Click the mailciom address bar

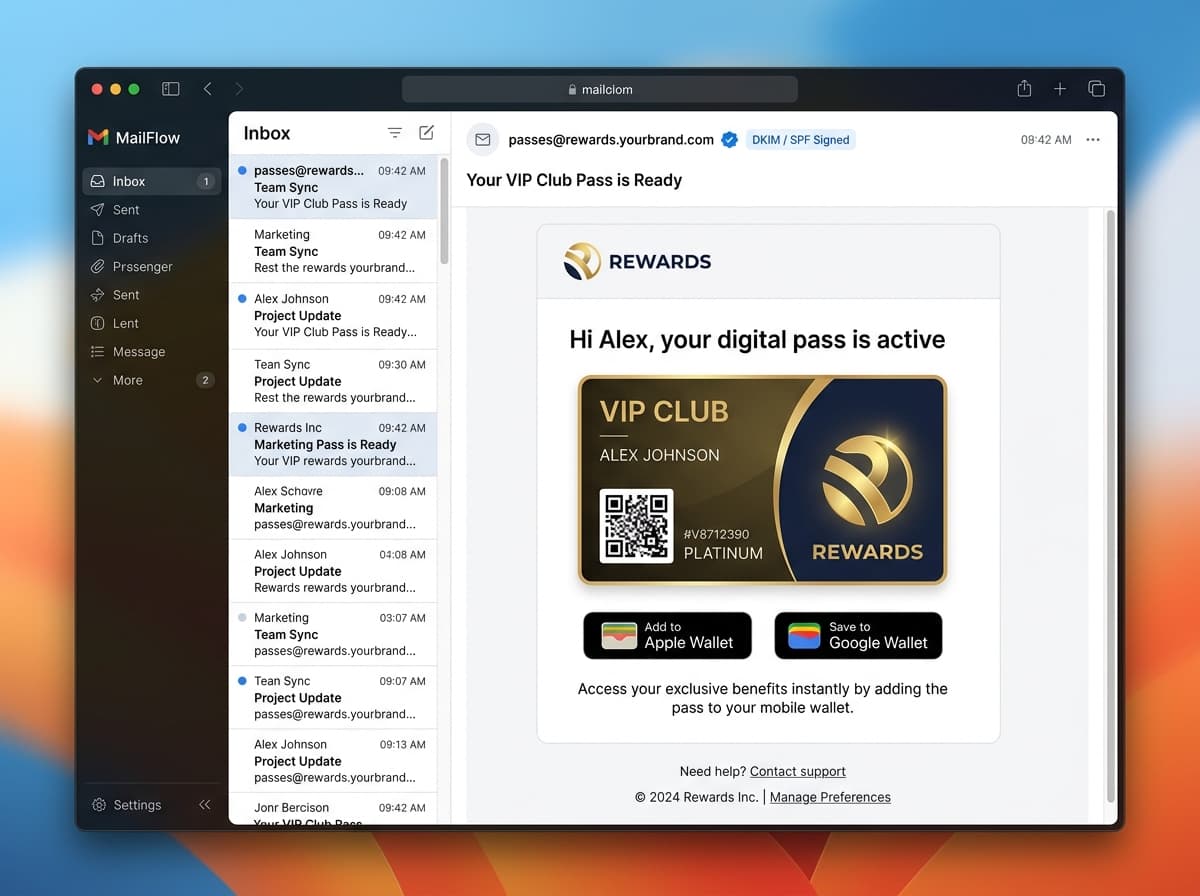(600, 89)
